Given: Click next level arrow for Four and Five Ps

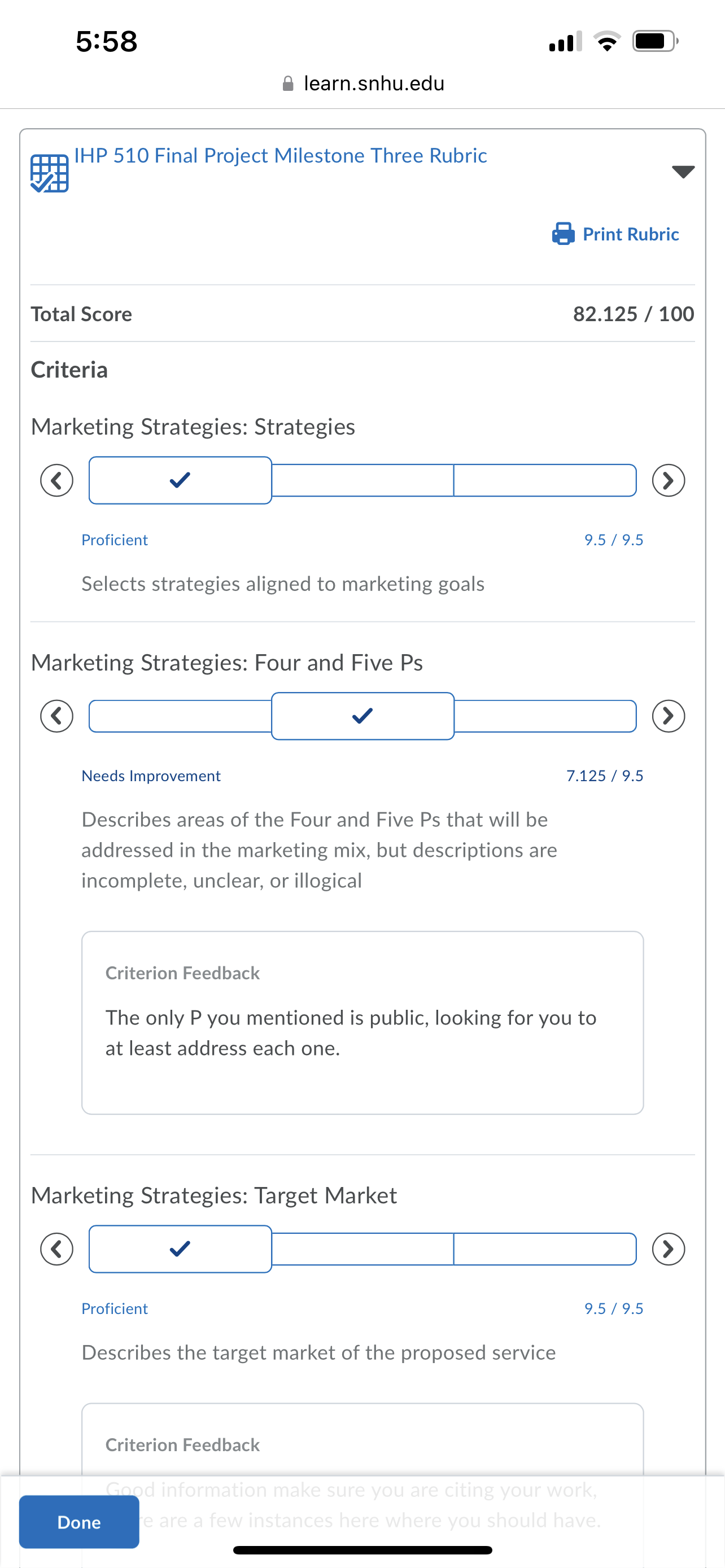Looking at the screenshot, I should [669, 716].
